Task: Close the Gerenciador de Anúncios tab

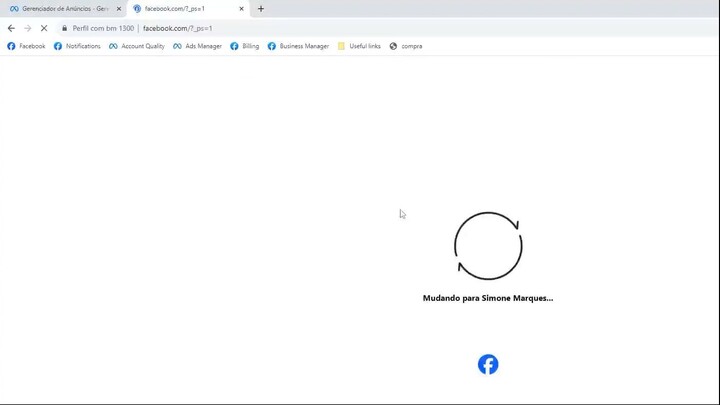Action: tap(119, 9)
